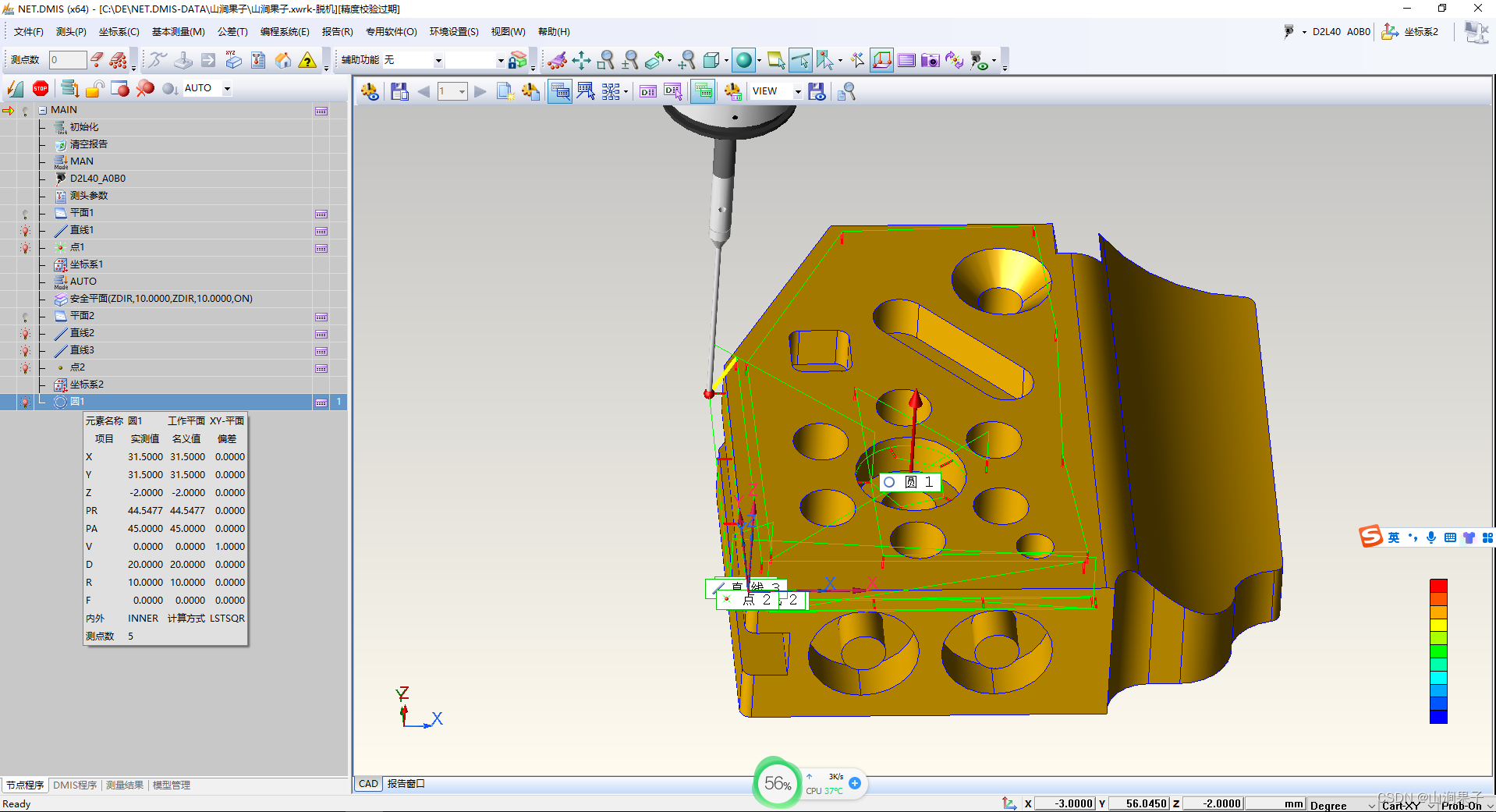The width and height of the screenshot is (1496, 812).
Task: Click the new document star icon
Action: click(x=505, y=91)
